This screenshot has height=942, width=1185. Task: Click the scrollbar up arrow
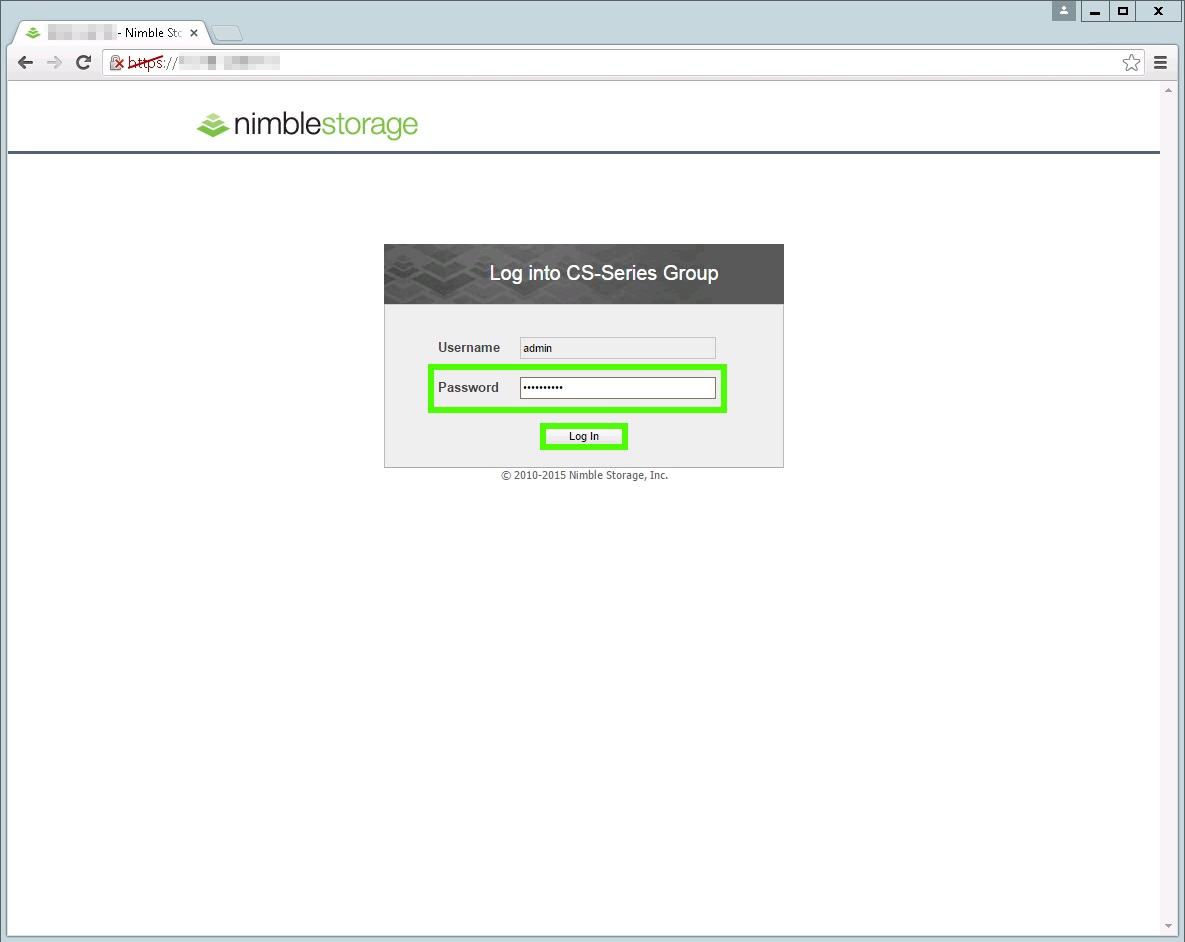click(1167, 89)
